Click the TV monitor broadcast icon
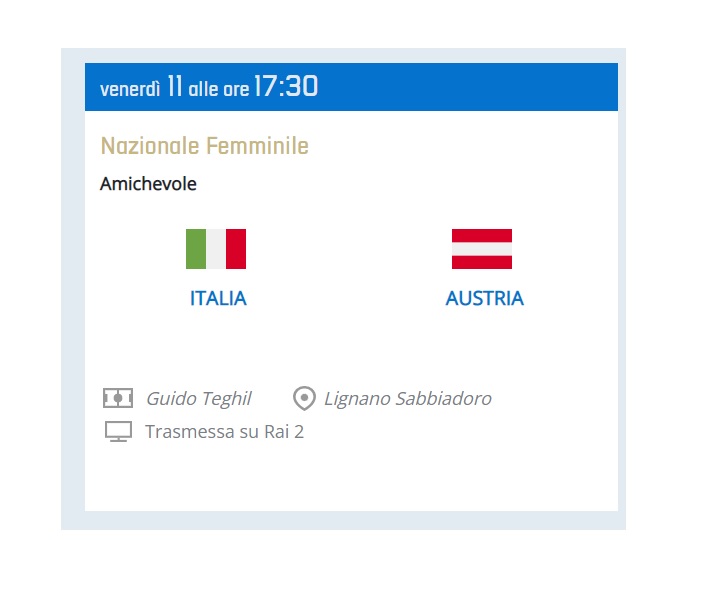Viewport: 727px width, 603px height. point(118,432)
